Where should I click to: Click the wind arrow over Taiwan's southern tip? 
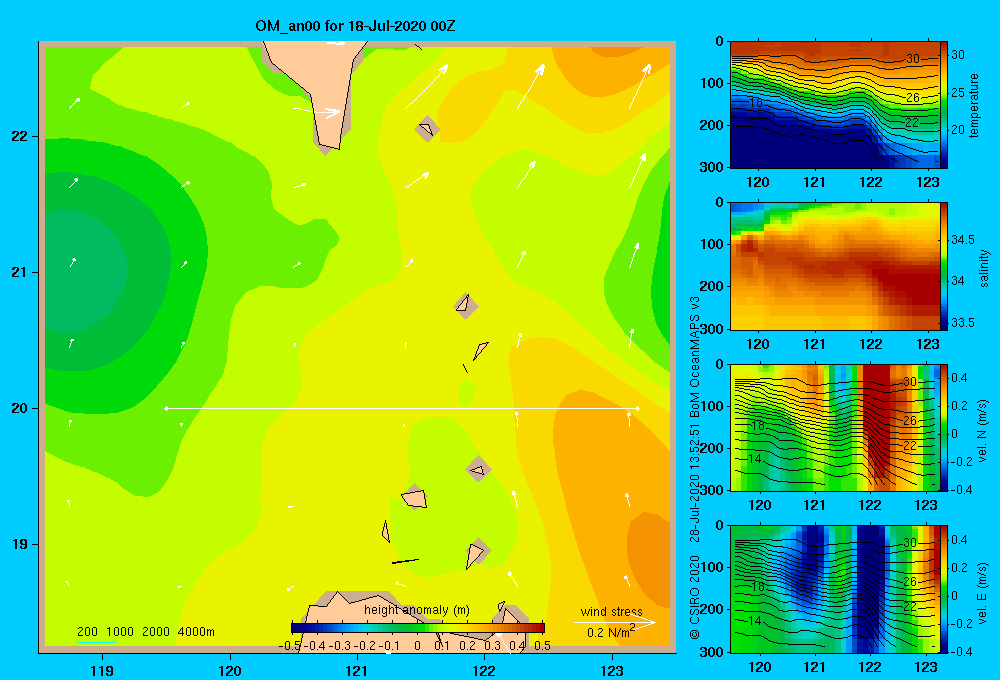coord(317,112)
